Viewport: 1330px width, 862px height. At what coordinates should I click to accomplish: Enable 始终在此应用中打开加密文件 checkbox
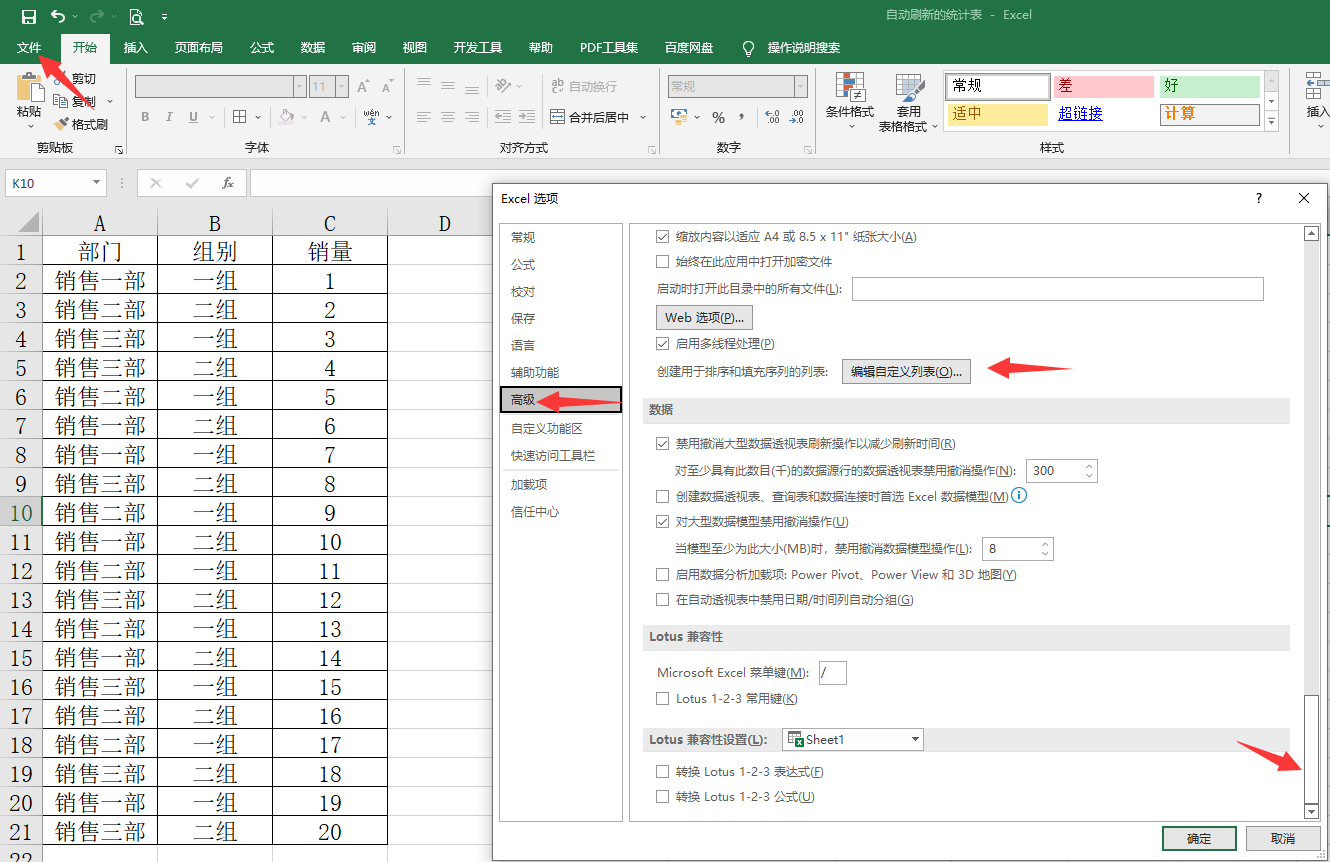coord(662,262)
